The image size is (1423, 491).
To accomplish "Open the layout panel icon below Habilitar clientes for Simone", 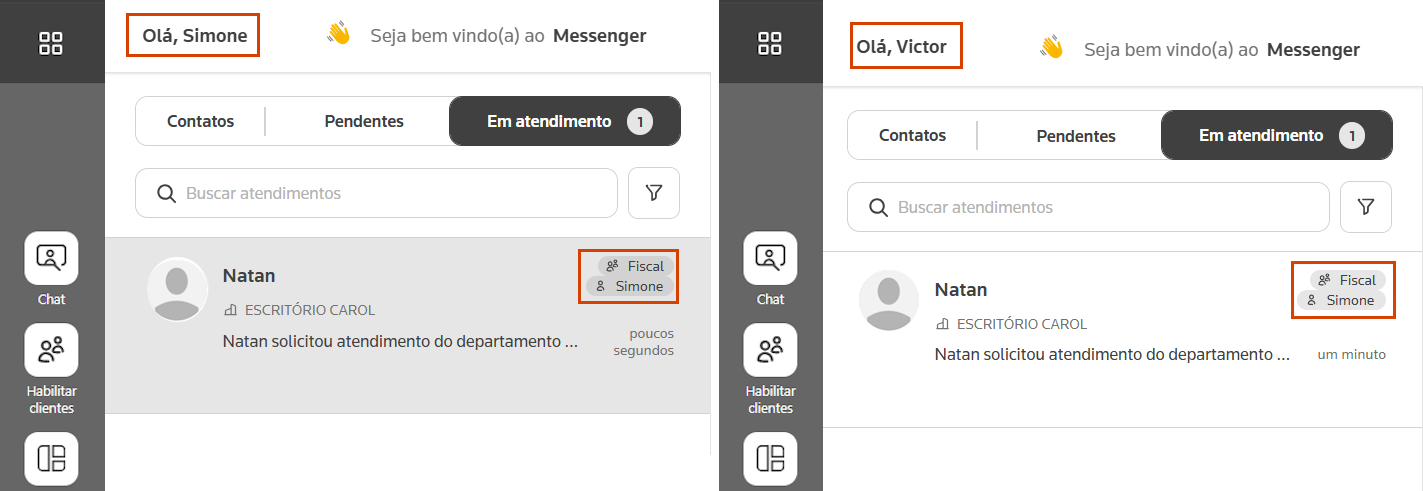I will click(51, 458).
